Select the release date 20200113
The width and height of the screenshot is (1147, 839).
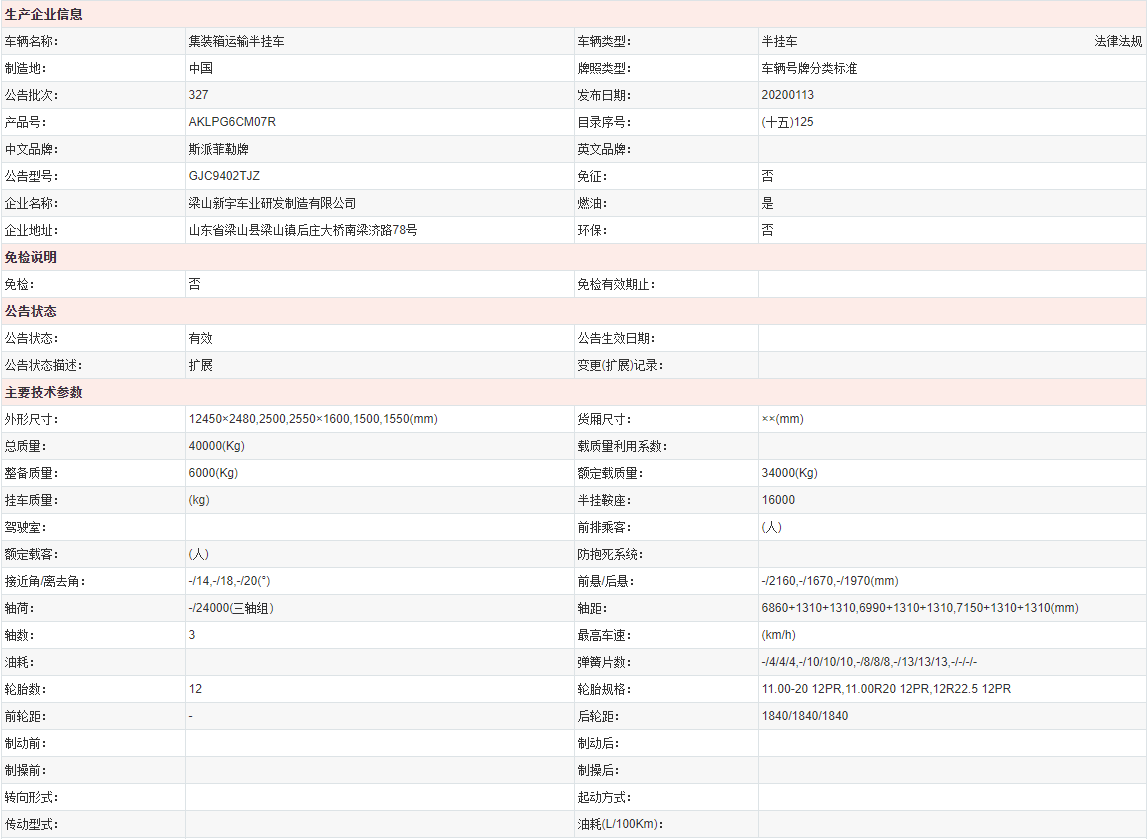pyautogui.click(x=787, y=95)
